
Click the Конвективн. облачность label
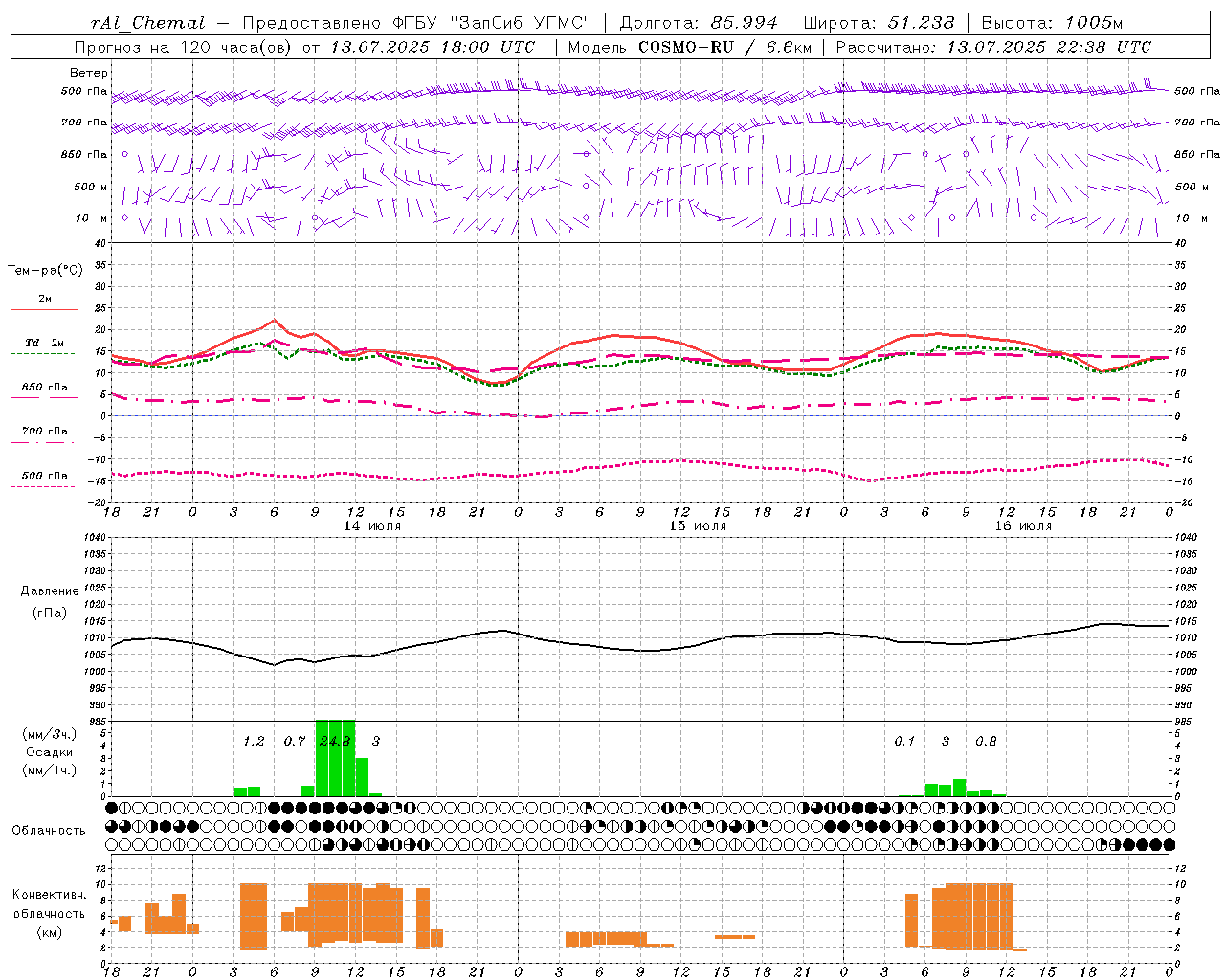coord(50,904)
